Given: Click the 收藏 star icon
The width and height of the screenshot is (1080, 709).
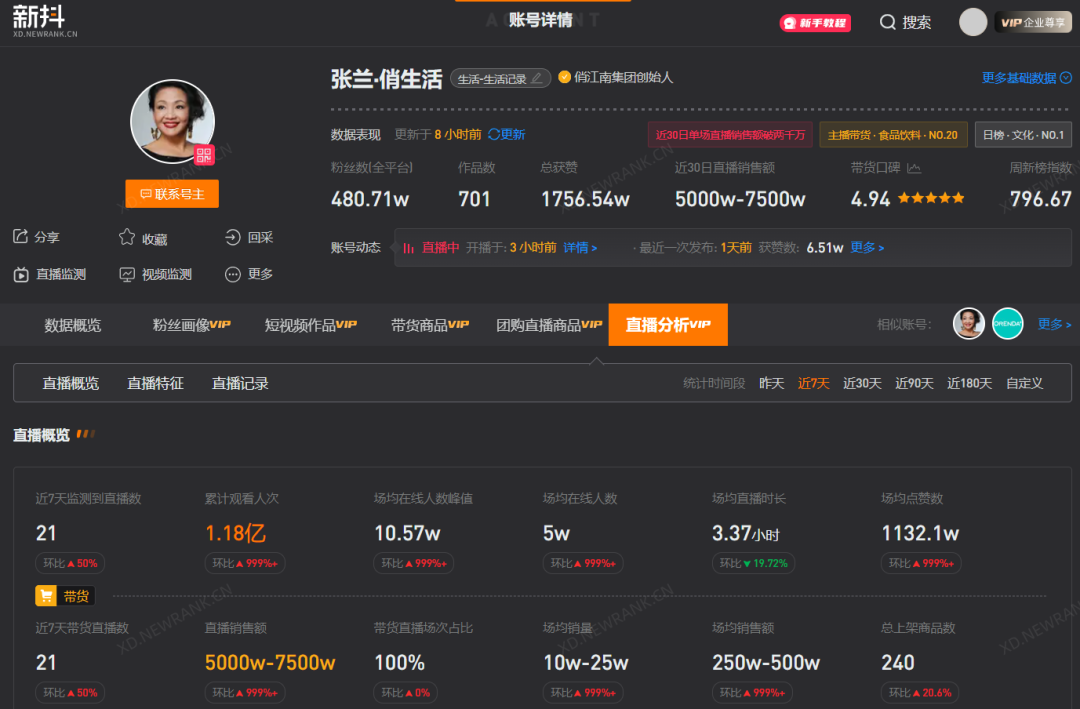Looking at the screenshot, I should (x=127, y=237).
